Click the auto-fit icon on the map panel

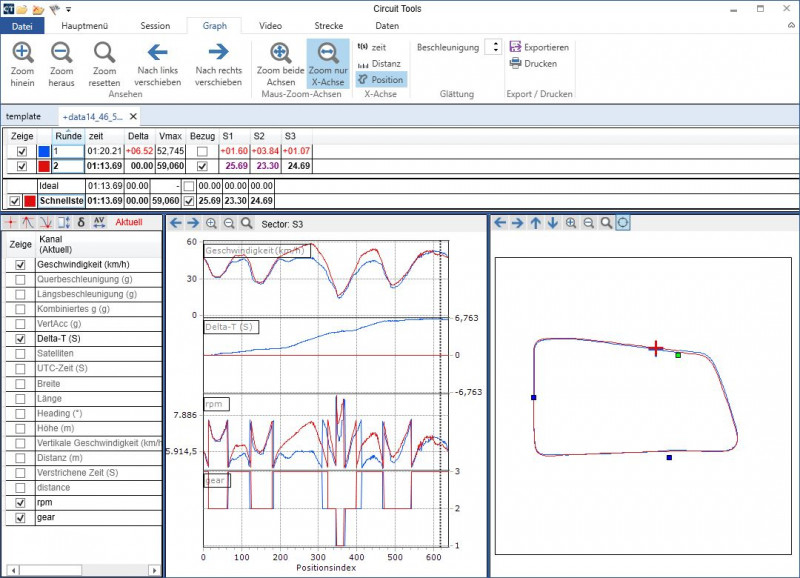point(623,224)
